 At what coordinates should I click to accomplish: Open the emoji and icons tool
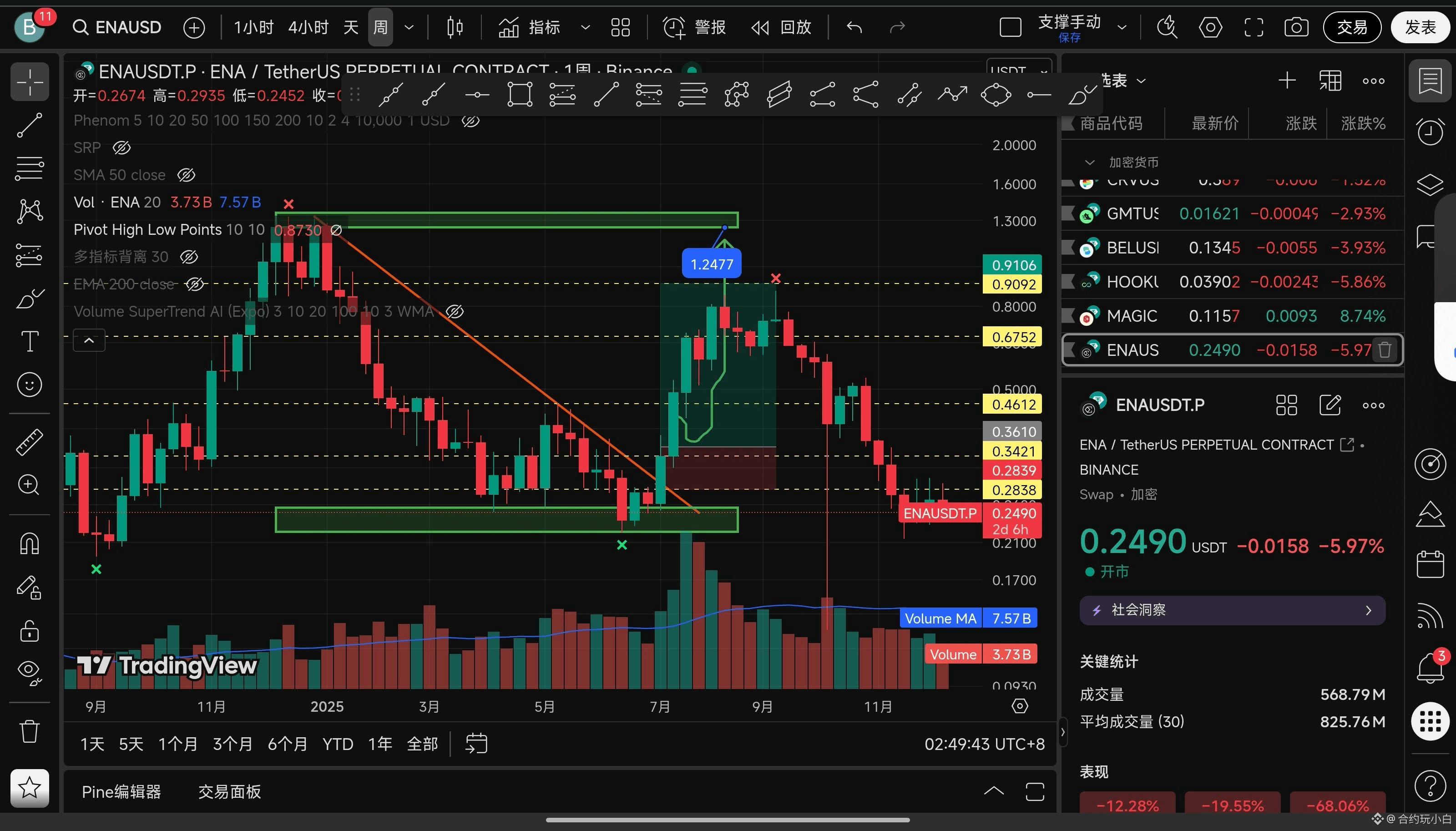pyautogui.click(x=30, y=385)
